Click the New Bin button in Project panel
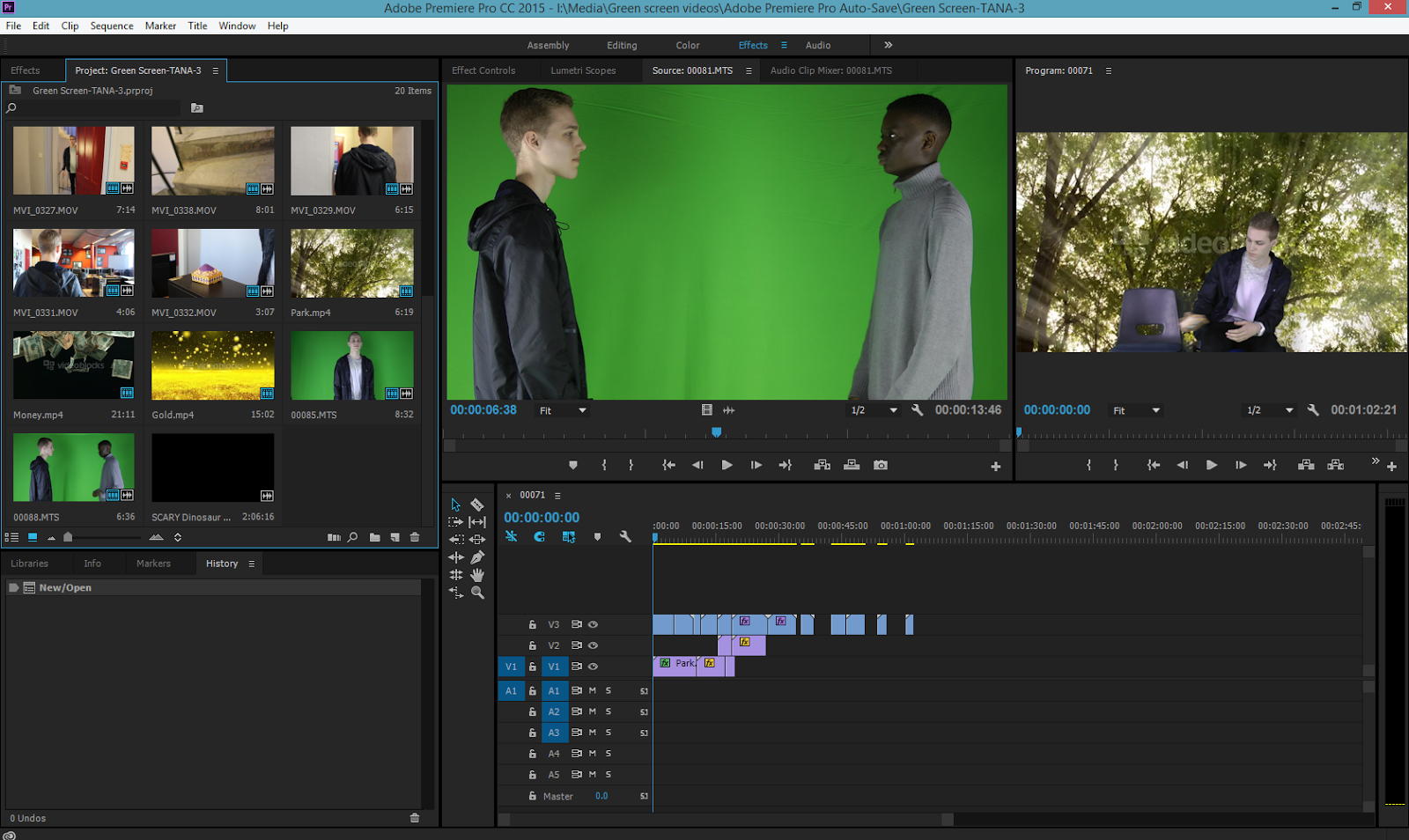The image size is (1409, 840). click(x=375, y=537)
